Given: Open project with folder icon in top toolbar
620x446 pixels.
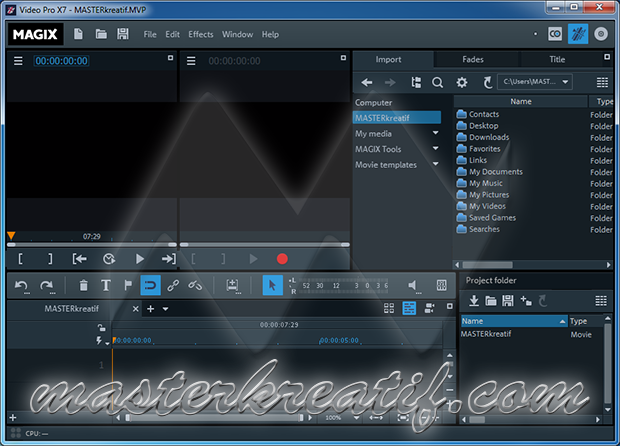Looking at the screenshot, I should coord(101,34).
